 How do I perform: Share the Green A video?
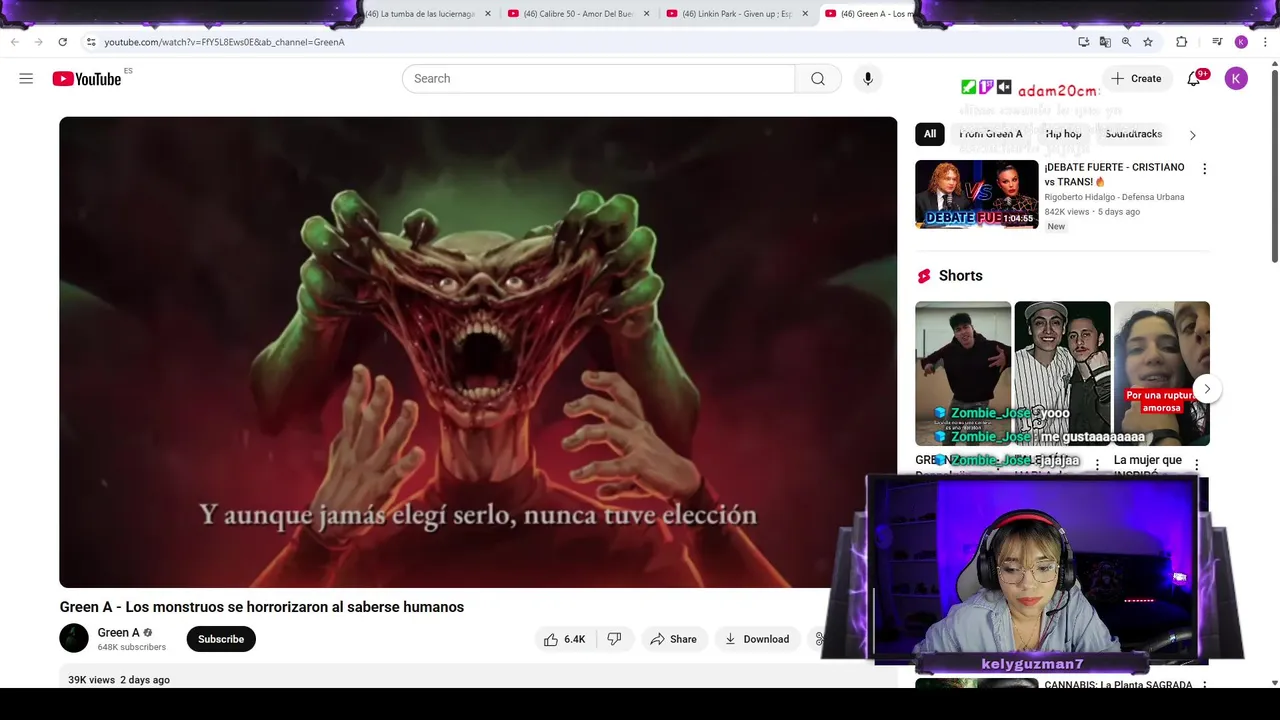click(674, 639)
